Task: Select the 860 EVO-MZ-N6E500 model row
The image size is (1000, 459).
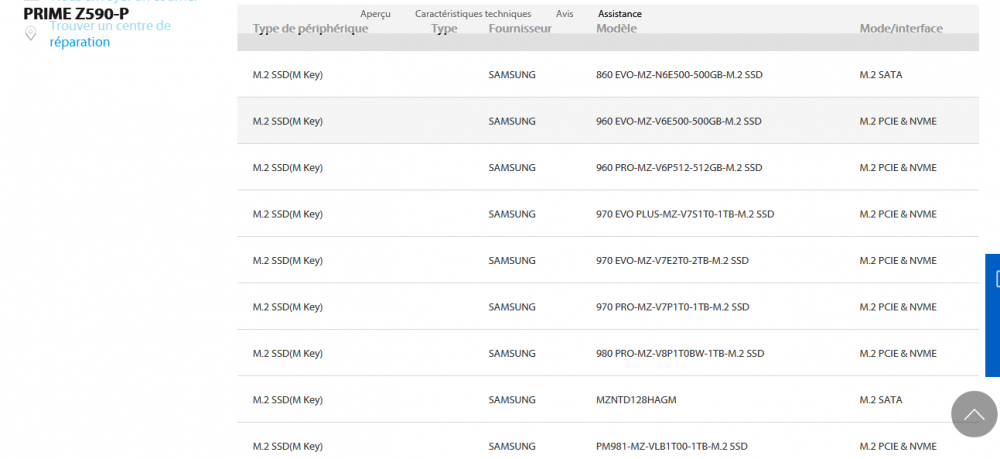Action: coord(678,75)
